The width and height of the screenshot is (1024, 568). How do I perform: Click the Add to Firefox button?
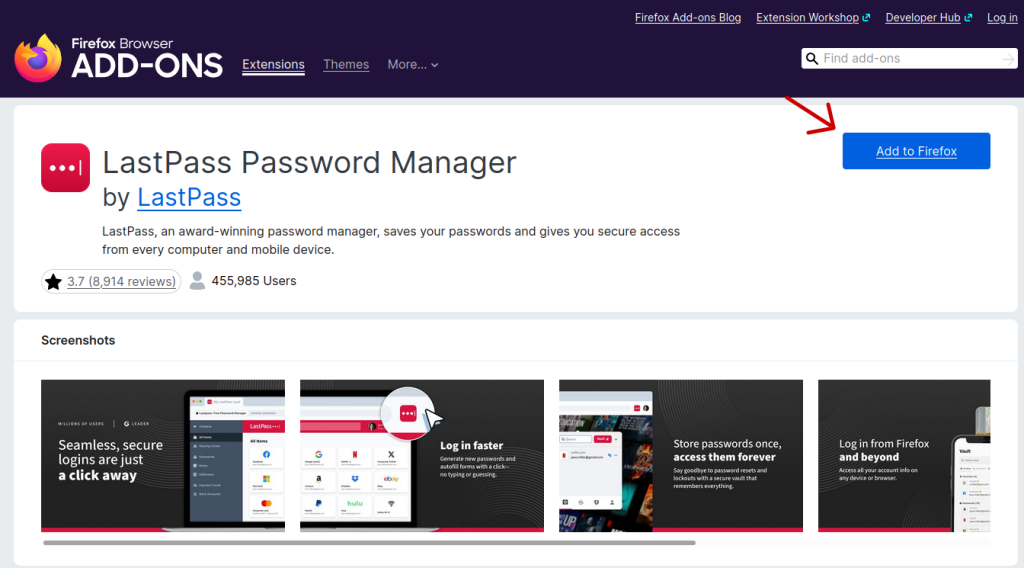916,151
